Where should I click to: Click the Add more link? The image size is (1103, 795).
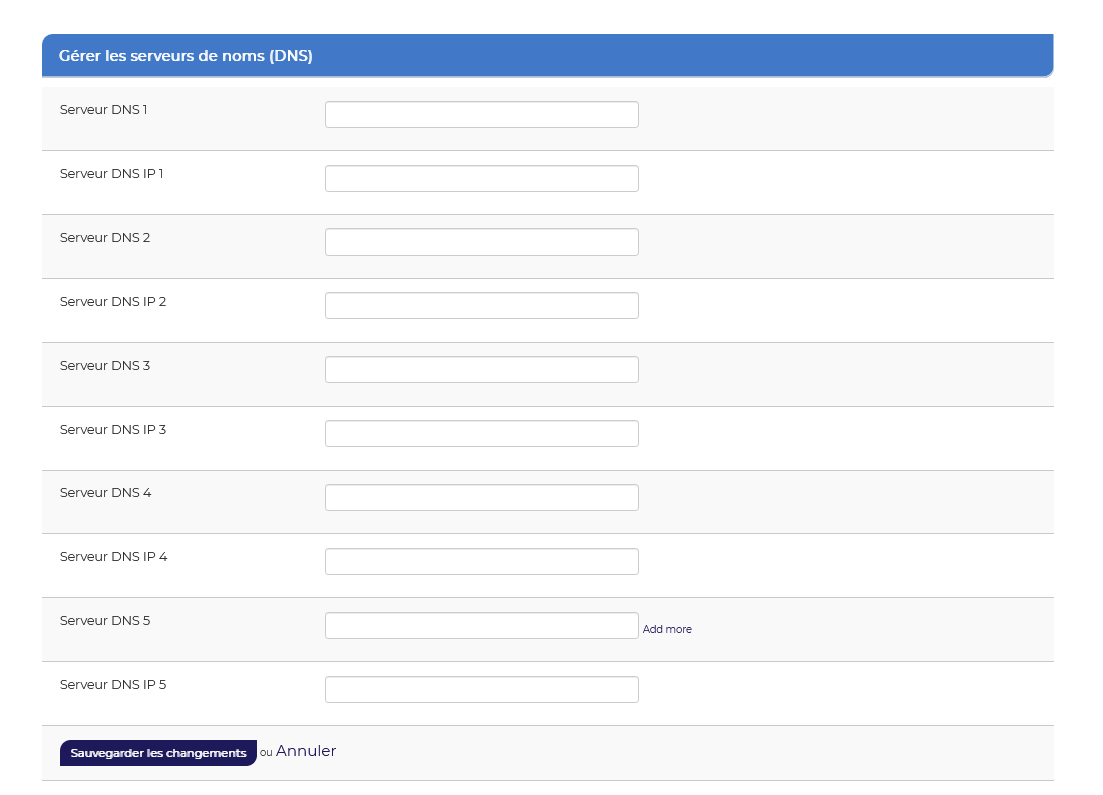[667, 630]
